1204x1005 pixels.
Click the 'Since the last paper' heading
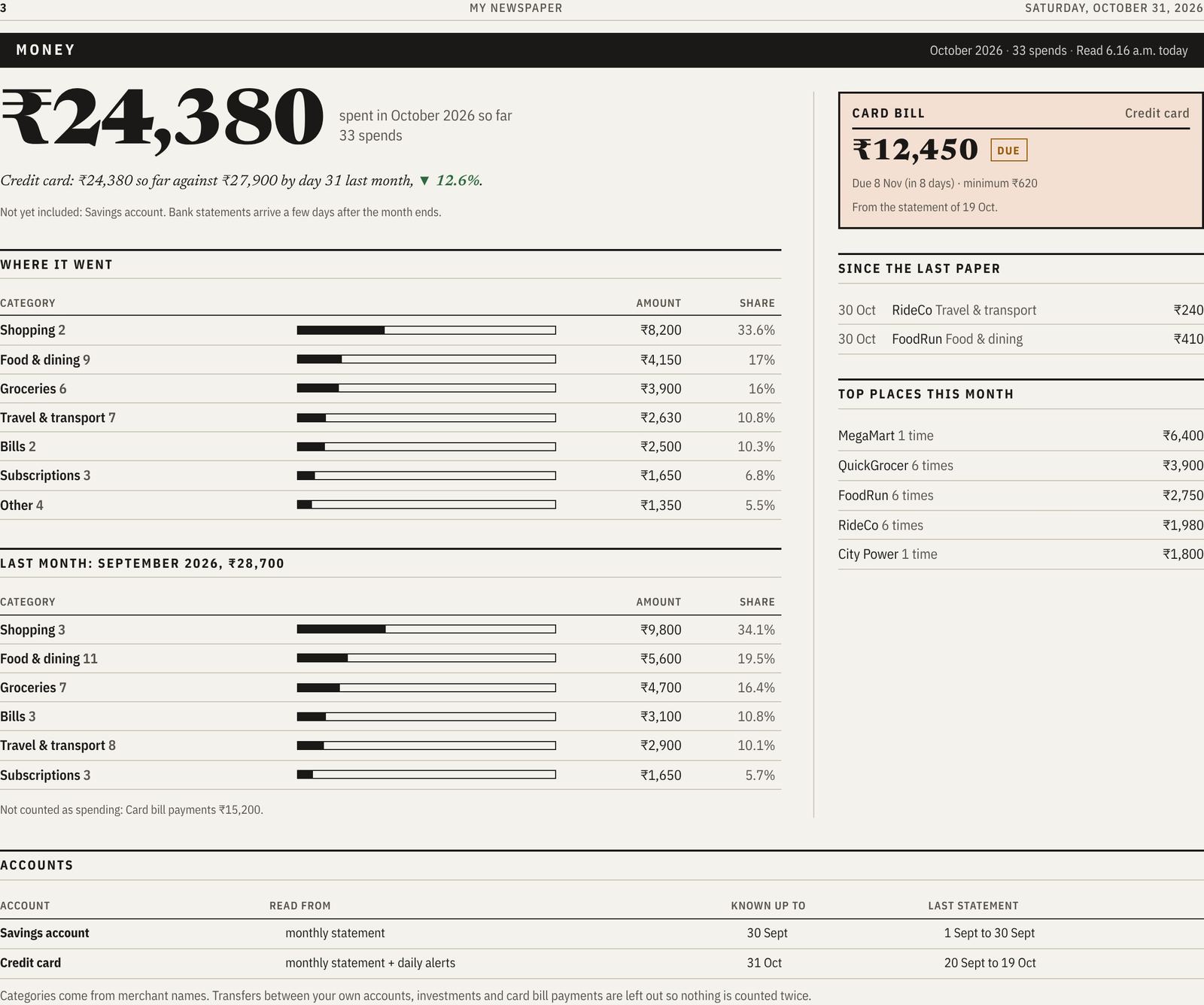[920, 269]
